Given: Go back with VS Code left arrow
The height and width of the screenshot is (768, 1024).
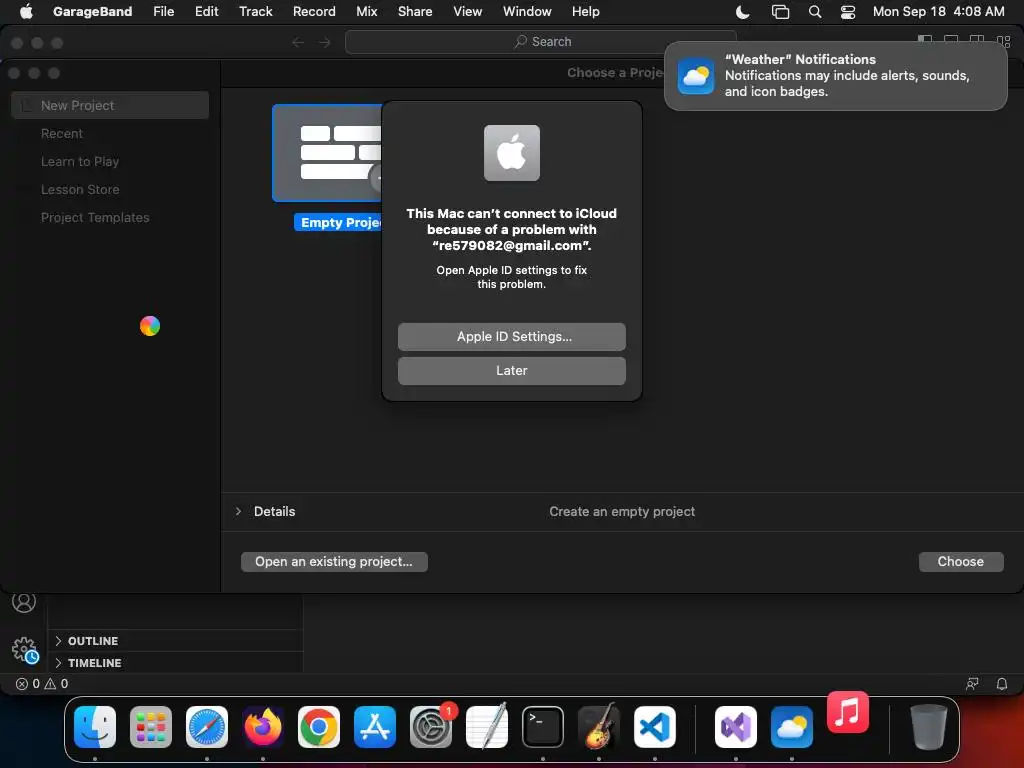Looking at the screenshot, I should point(298,42).
